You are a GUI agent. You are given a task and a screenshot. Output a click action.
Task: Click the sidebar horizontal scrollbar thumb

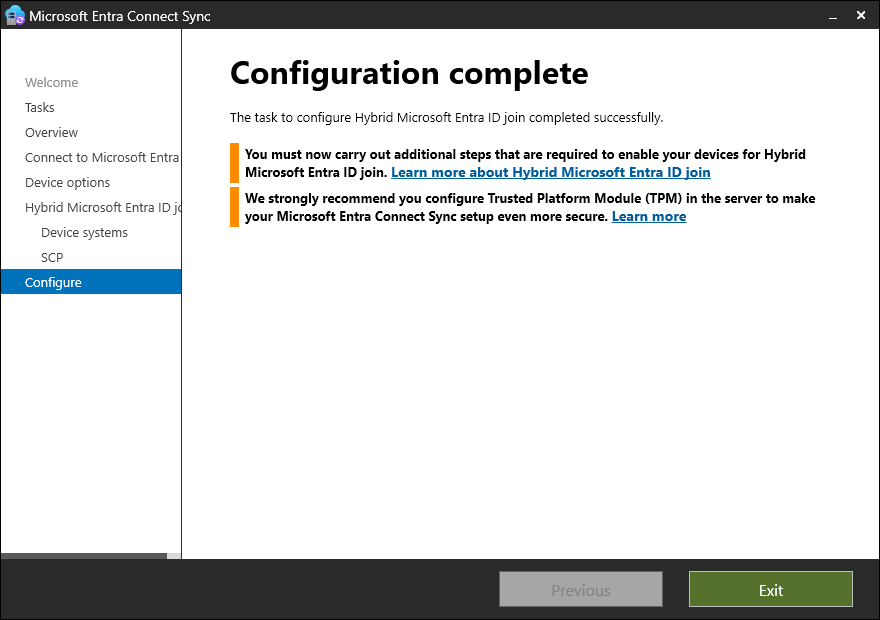[84, 556]
